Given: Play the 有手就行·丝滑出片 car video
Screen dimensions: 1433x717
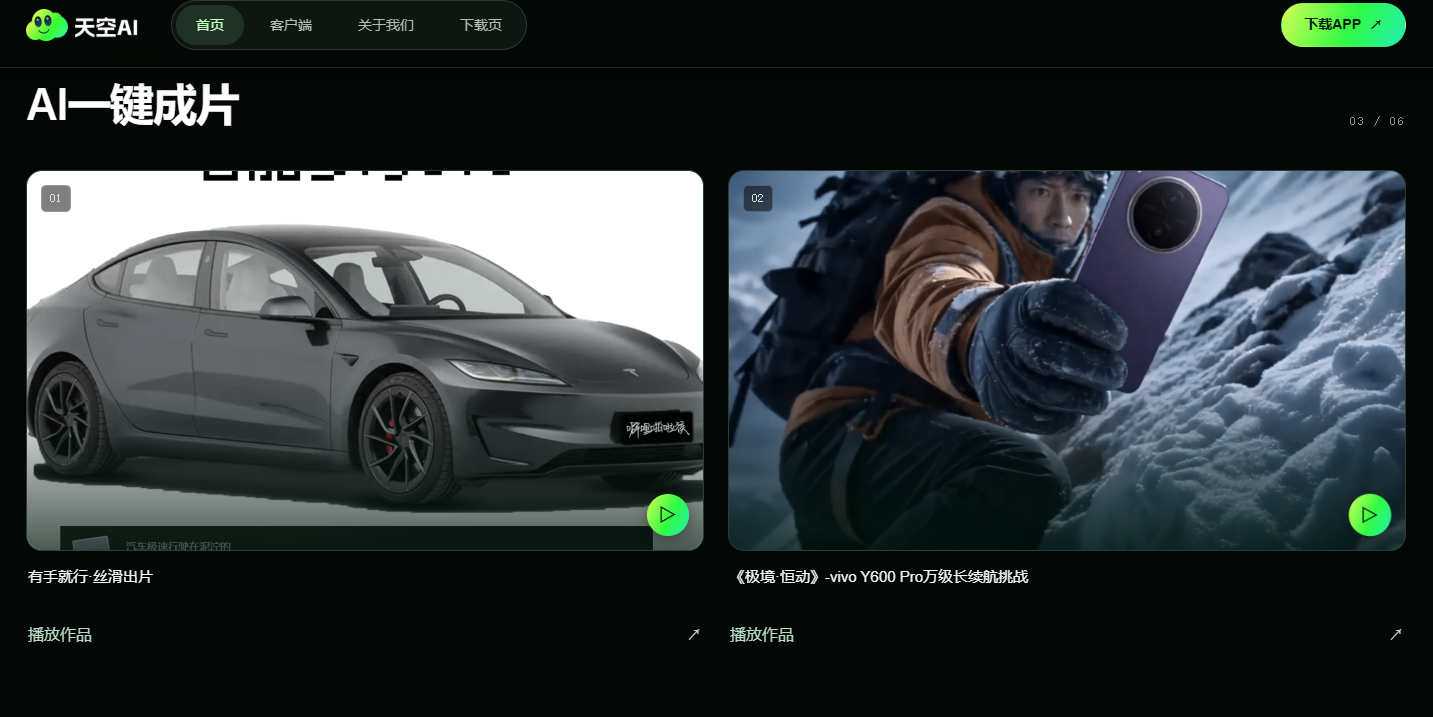Looking at the screenshot, I should pyautogui.click(x=668, y=515).
